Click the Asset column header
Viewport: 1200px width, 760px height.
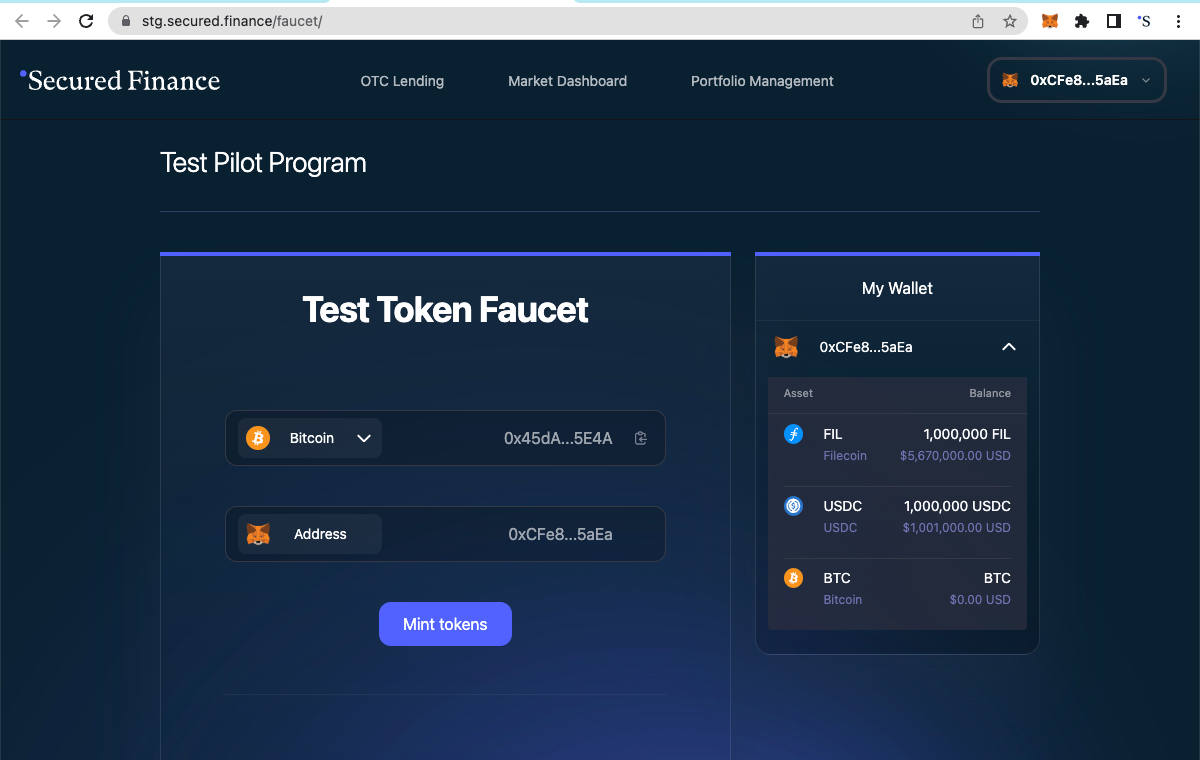(x=798, y=393)
